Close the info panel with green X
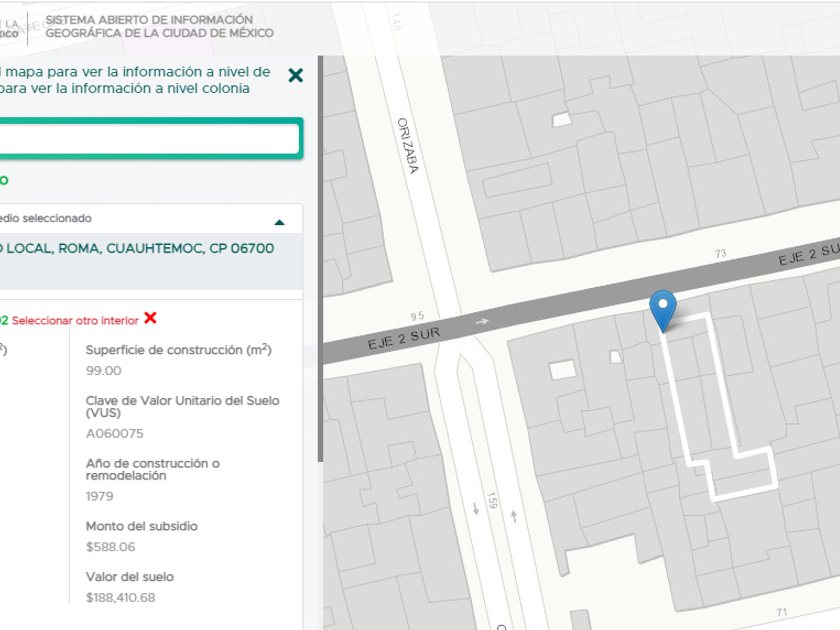 click(x=295, y=75)
